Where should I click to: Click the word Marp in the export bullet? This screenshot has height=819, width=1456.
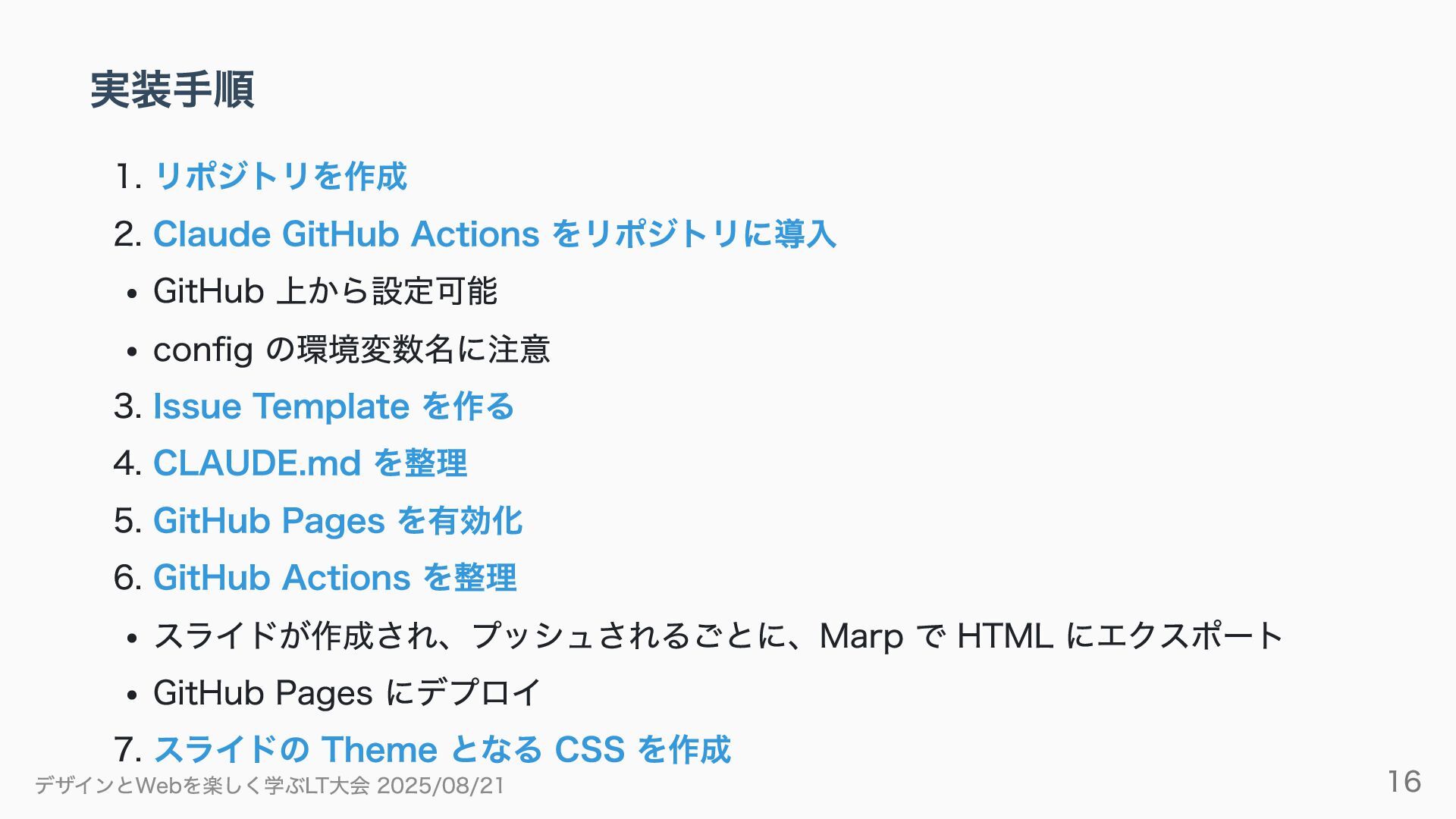(861, 636)
